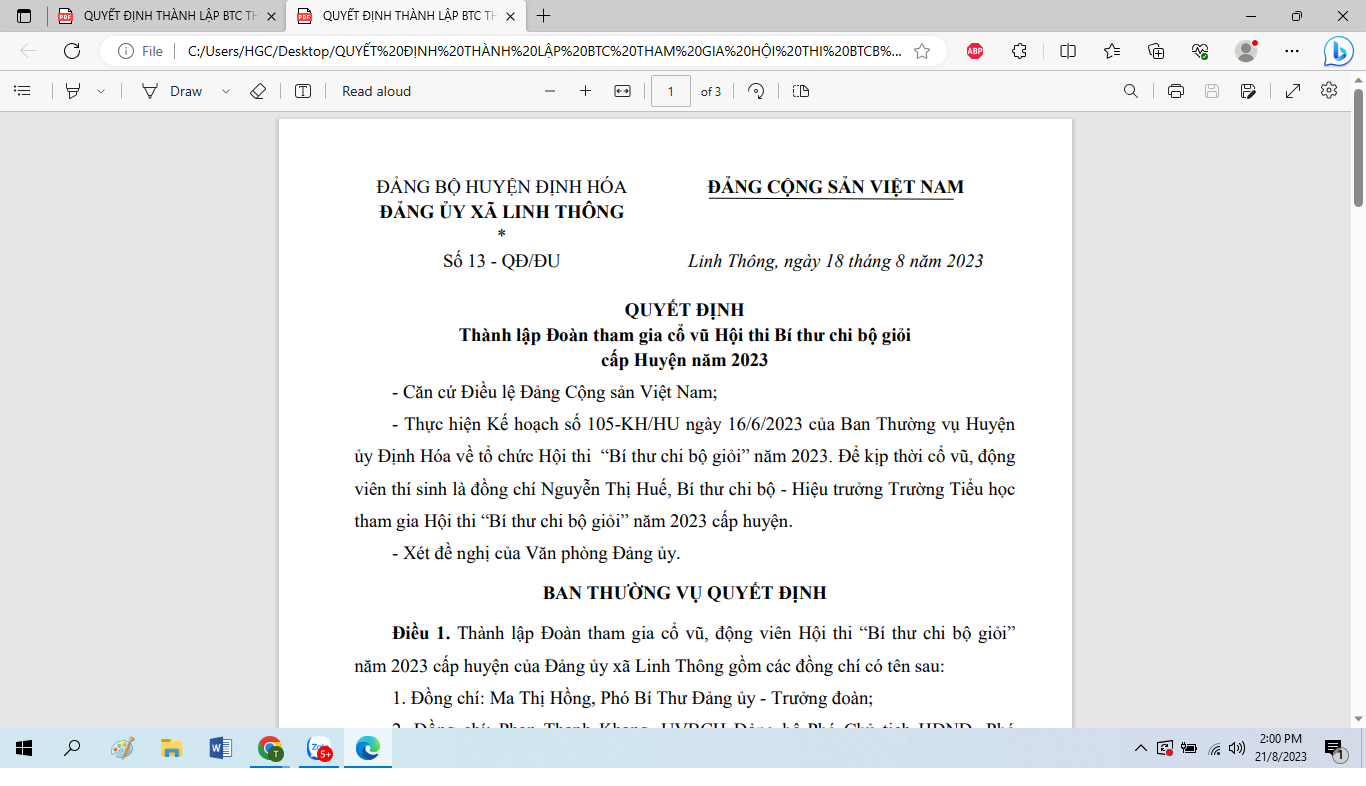Screen dimensions: 1366x786
Task: Switch page view layout
Action: 800,91
